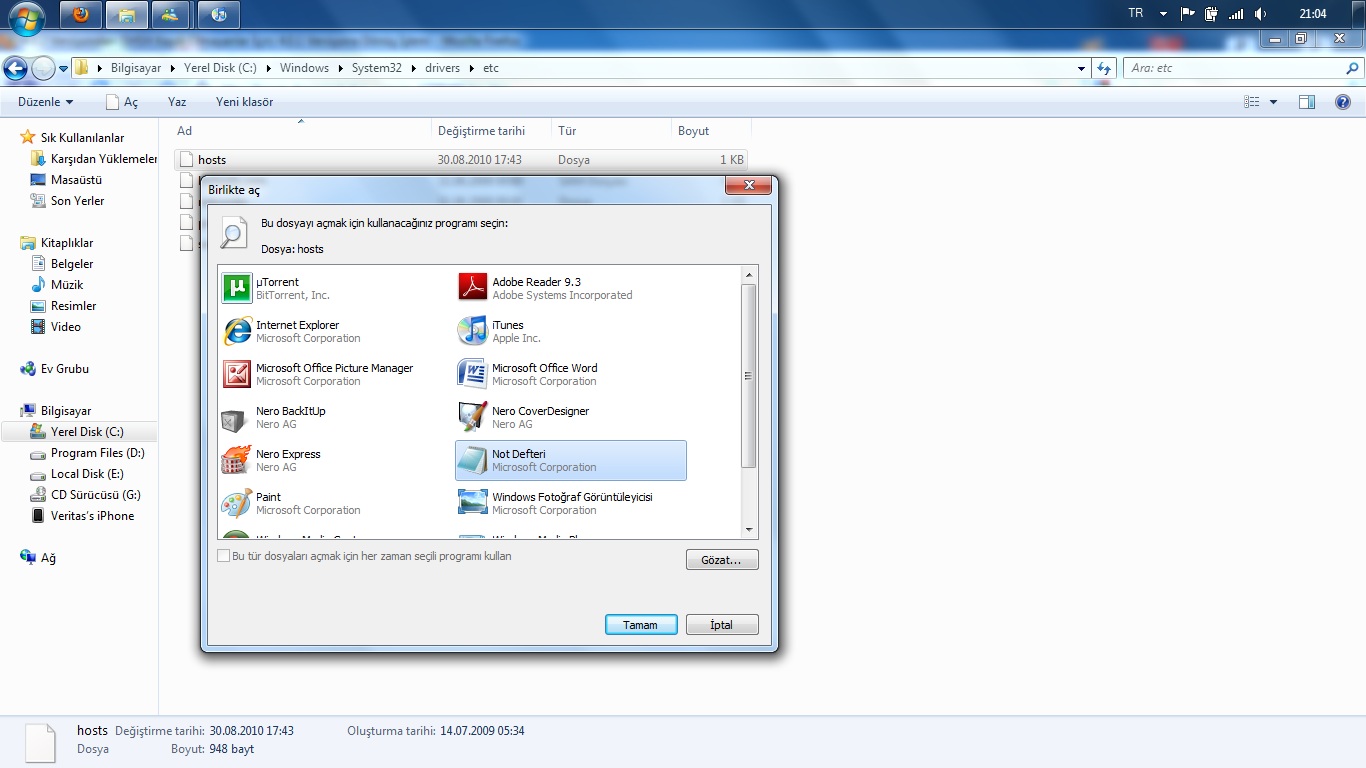Screen dimensions: 1366x768
Task: Select Paint program icon
Action: [x=237, y=503]
